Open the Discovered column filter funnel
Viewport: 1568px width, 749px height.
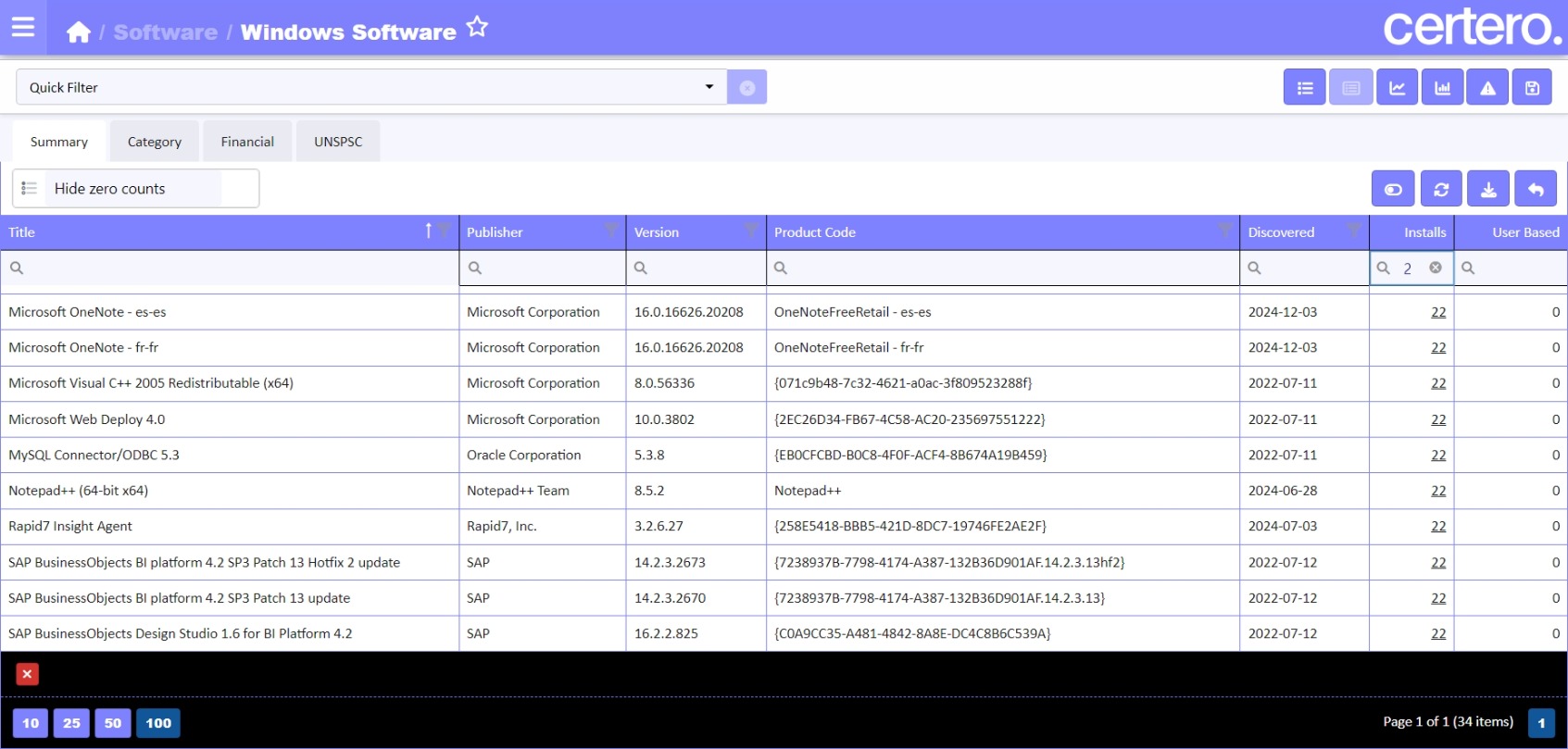[x=1354, y=231]
